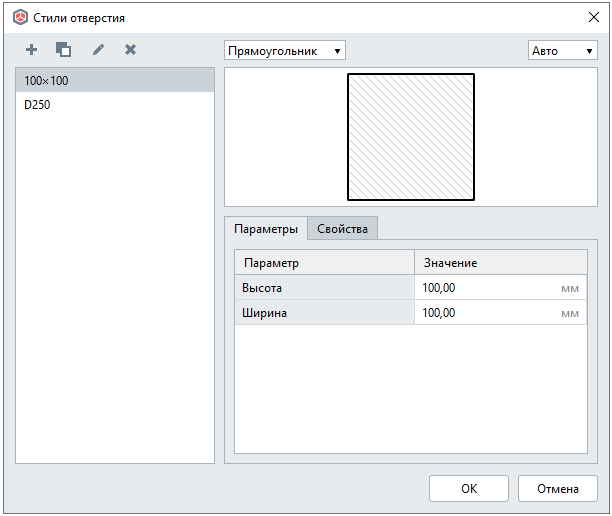Open the Свойства tab

point(342,229)
